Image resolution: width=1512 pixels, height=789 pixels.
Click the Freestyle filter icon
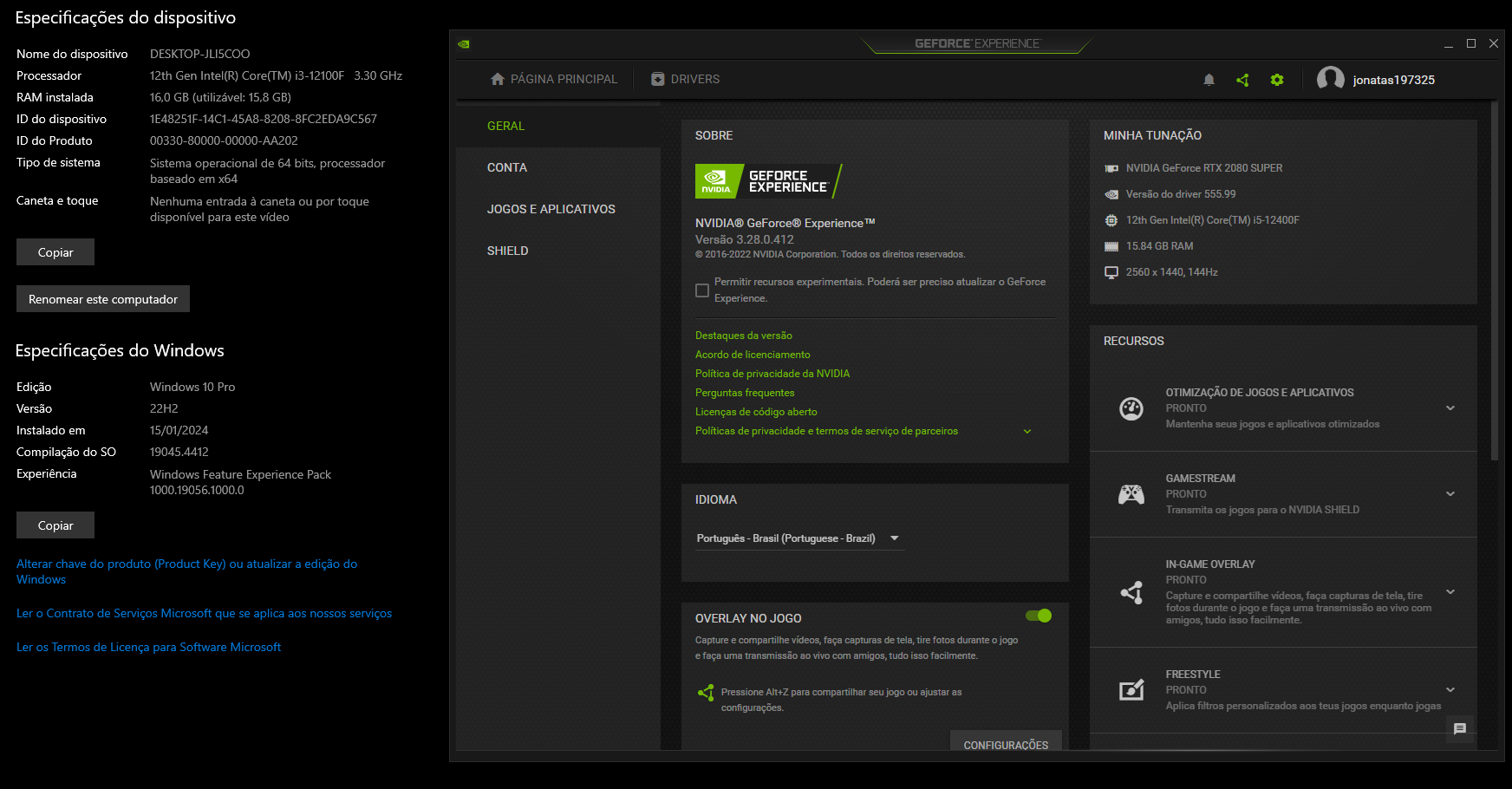1131,690
